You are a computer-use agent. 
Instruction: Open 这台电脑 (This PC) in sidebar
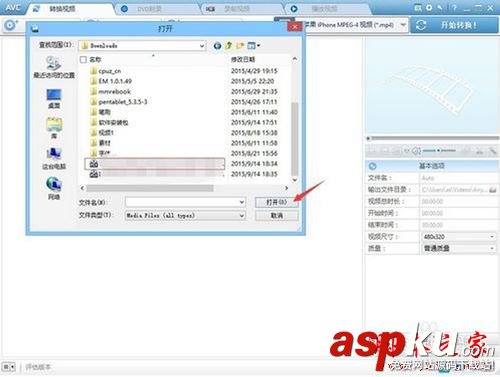tap(54, 159)
